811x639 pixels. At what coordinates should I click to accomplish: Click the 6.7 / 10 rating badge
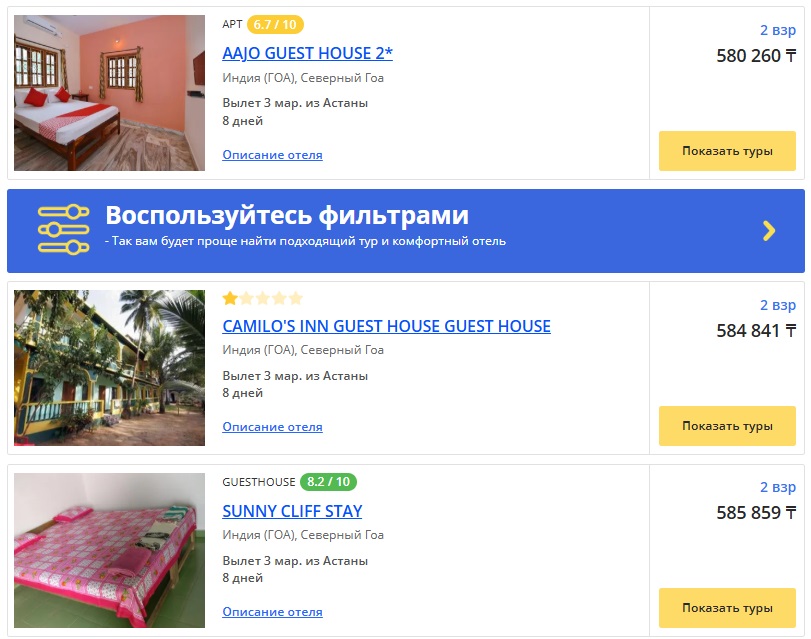coord(275,24)
